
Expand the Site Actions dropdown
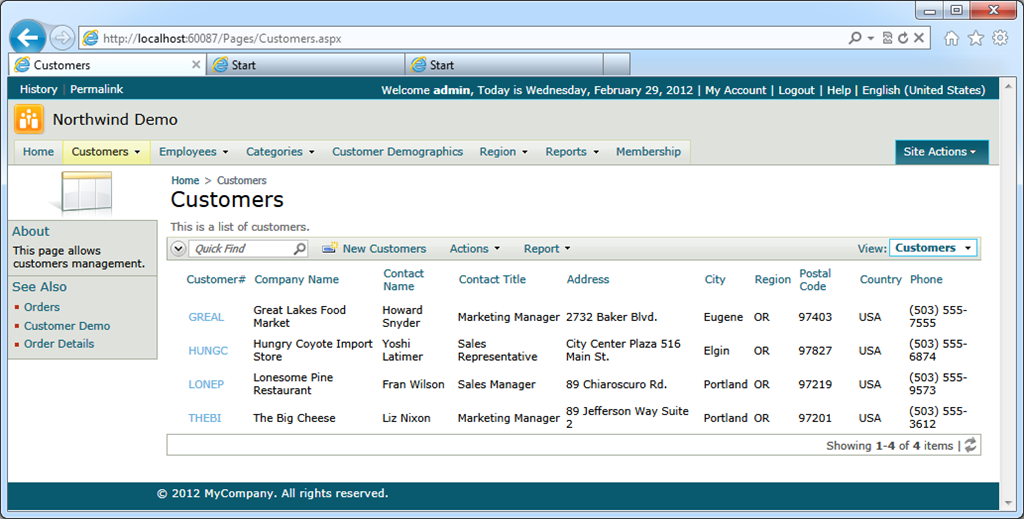[x=941, y=152]
